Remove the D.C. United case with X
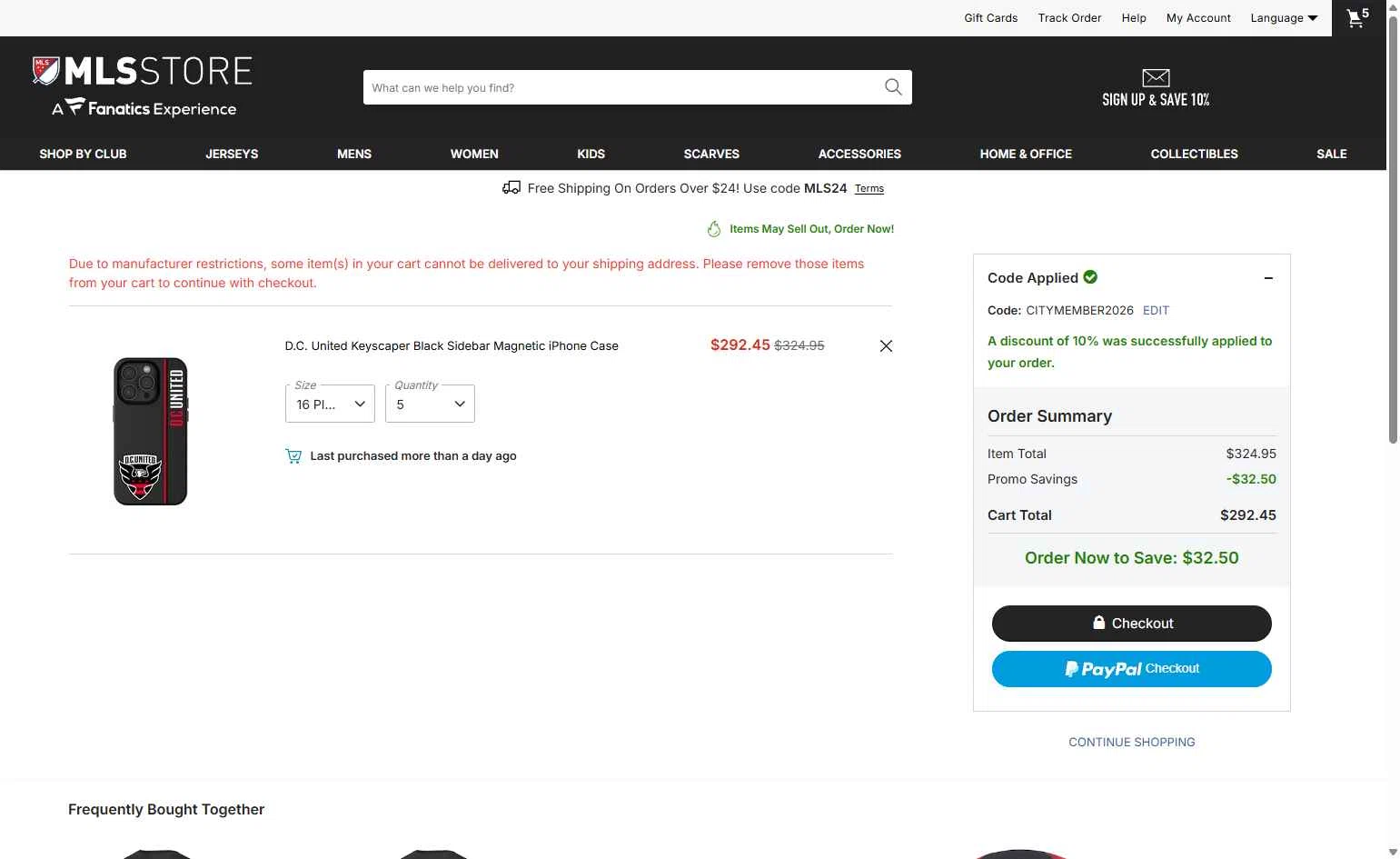 pos(886,345)
